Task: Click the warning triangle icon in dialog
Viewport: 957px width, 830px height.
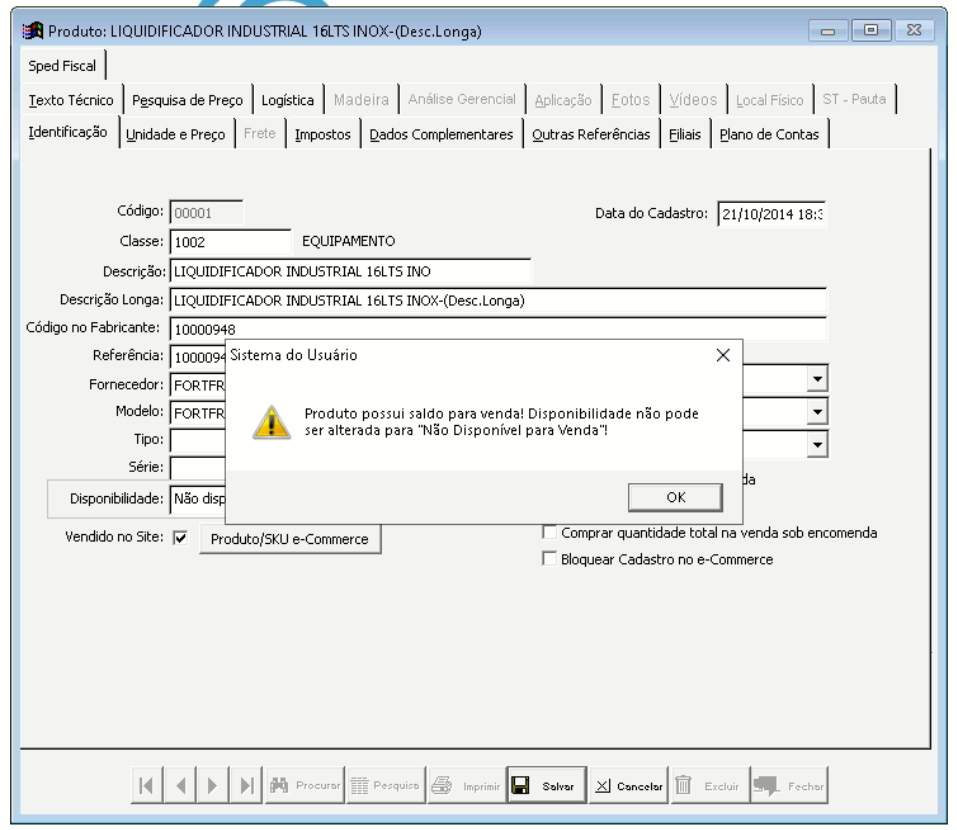Action: pos(272,422)
